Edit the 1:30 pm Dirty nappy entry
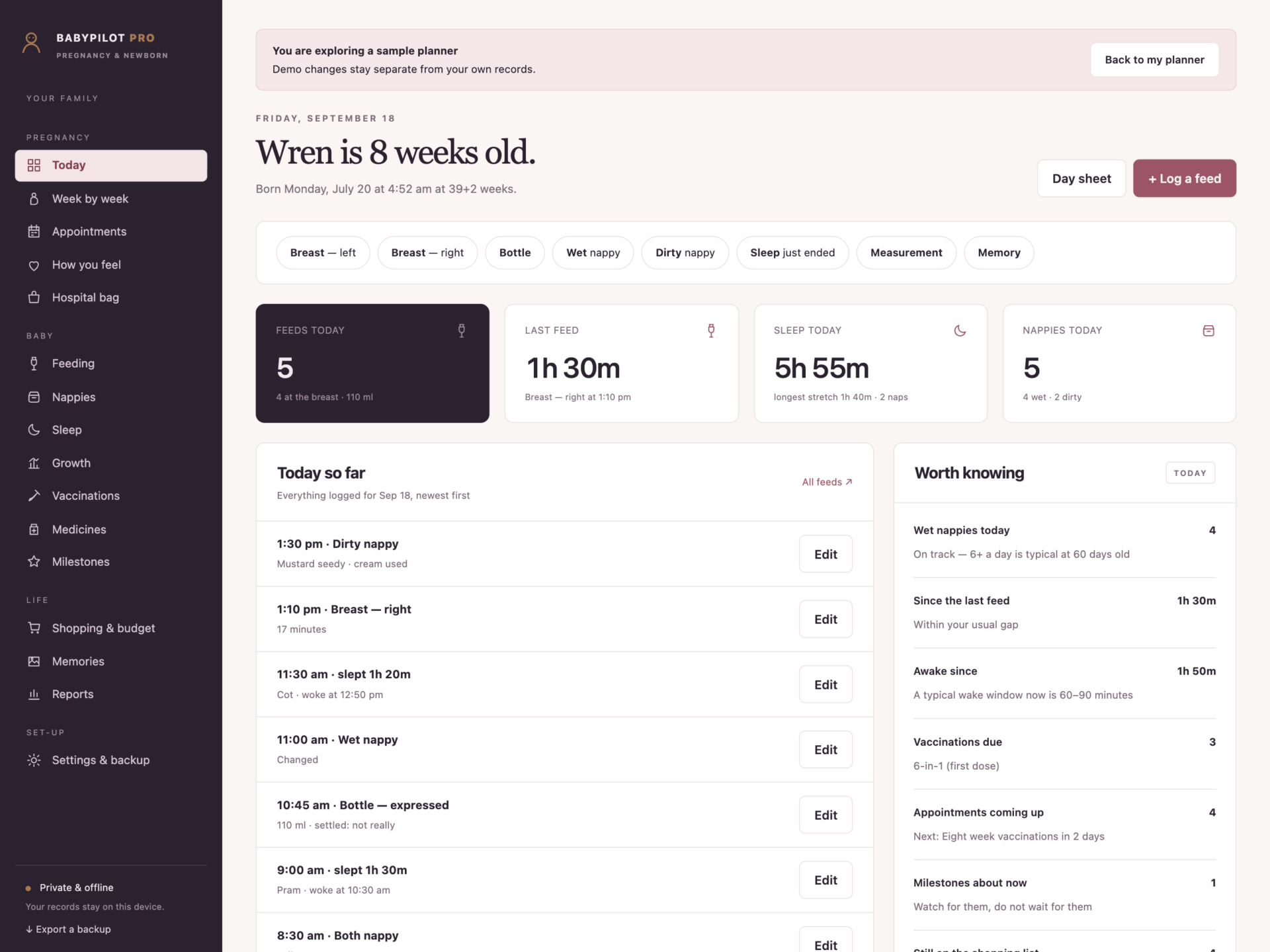Screen dimensions: 1270x952 click(x=825, y=554)
